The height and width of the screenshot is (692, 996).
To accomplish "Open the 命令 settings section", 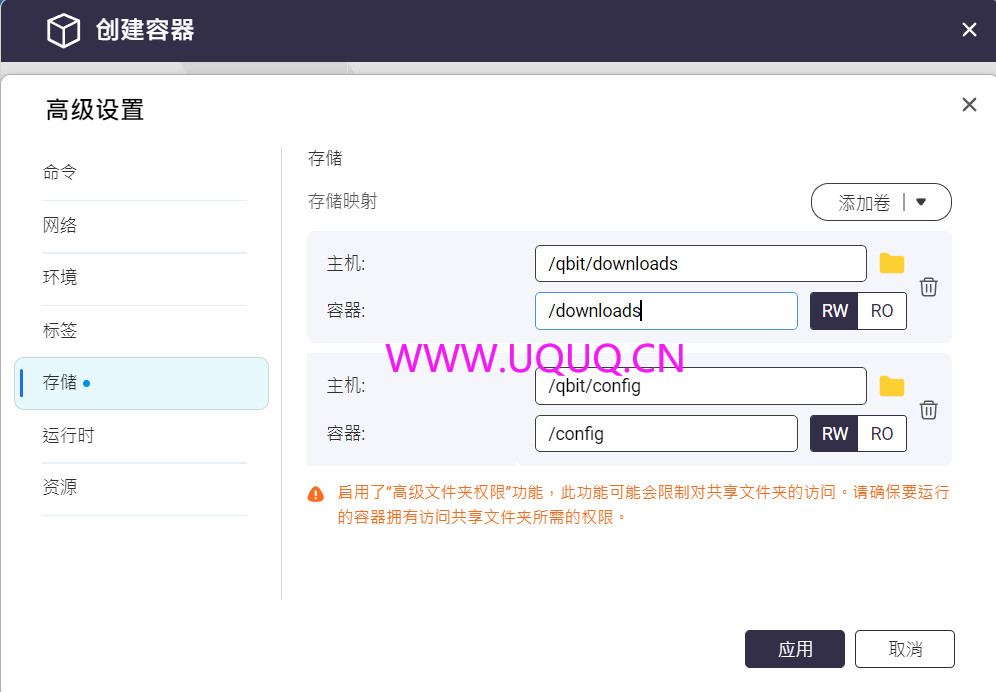I will [x=60, y=172].
